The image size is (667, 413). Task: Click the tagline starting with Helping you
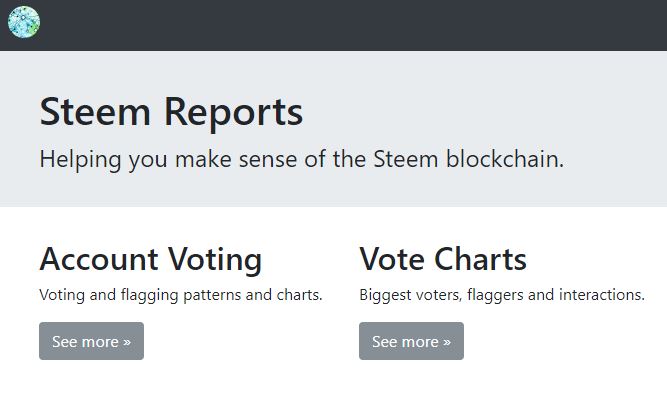pyautogui.click(x=301, y=159)
